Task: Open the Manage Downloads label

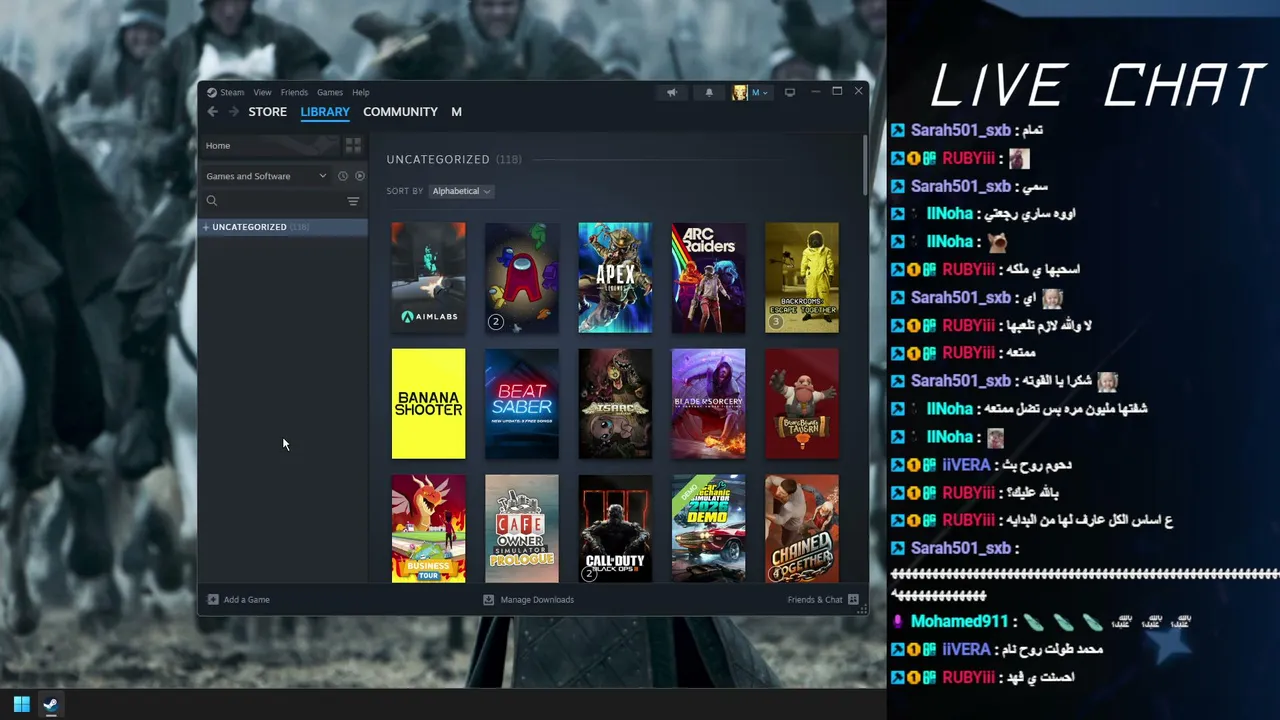Action: point(537,600)
